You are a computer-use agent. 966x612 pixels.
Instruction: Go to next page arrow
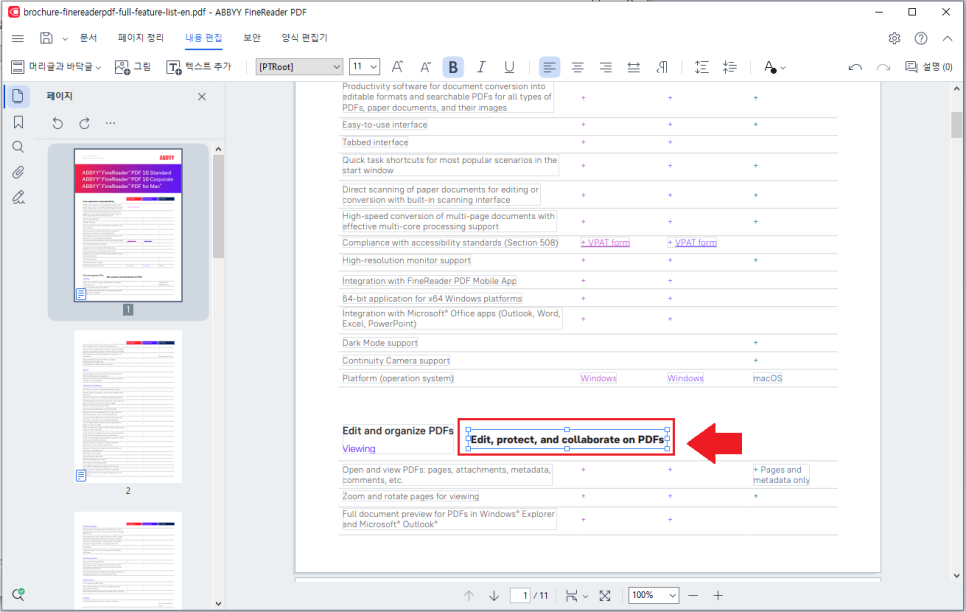(493, 595)
